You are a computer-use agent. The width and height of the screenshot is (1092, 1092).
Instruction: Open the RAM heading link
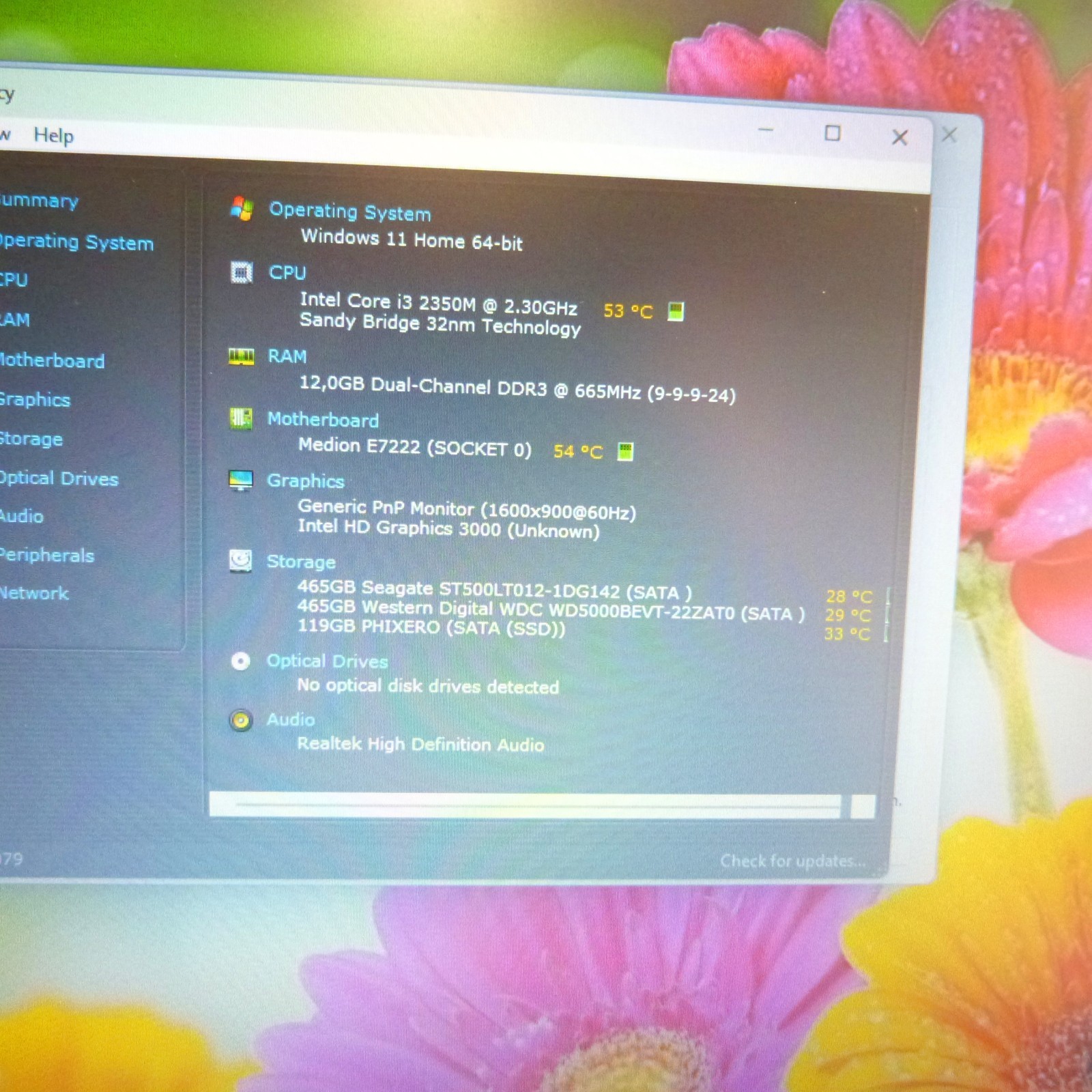tap(287, 356)
